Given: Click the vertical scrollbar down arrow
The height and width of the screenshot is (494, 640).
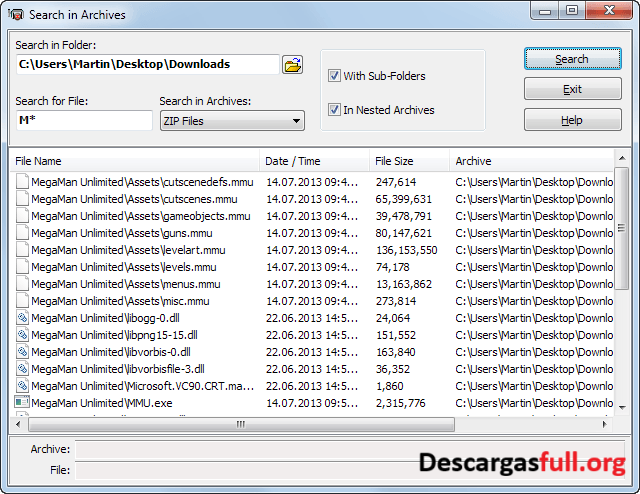Looking at the screenshot, I should [623, 407].
